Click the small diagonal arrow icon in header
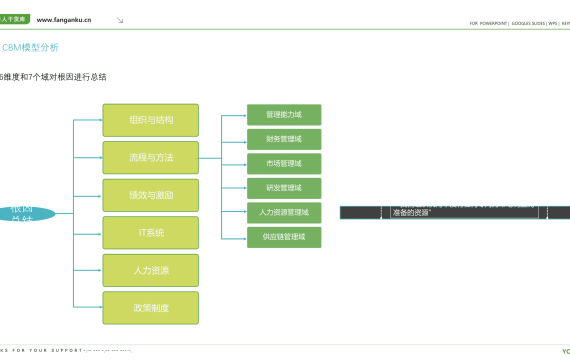The width and height of the screenshot is (570, 360). [x=120, y=20]
